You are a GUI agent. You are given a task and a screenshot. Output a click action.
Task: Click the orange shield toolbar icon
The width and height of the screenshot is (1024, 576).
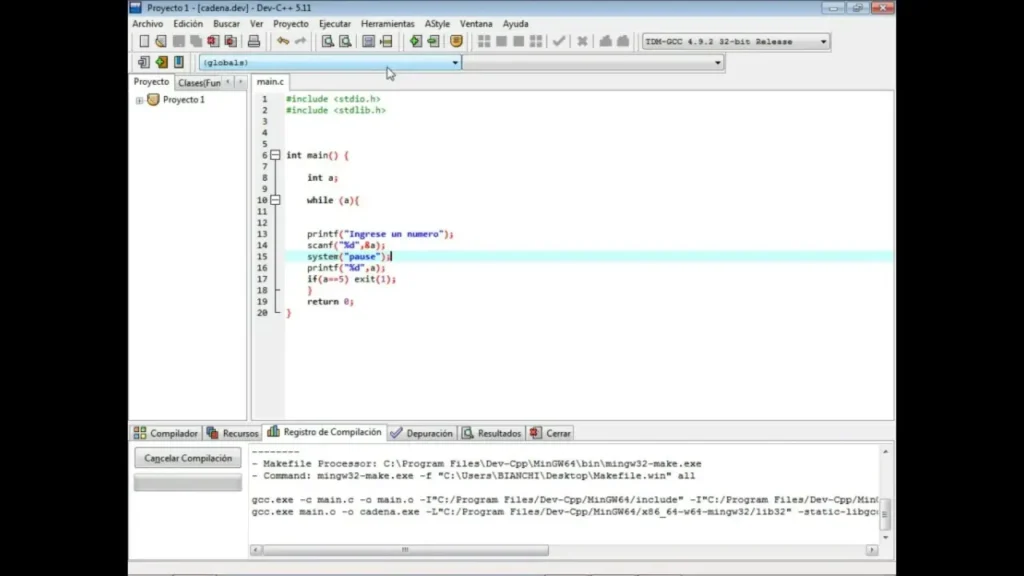pyautogui.click(x=456, y=41)
